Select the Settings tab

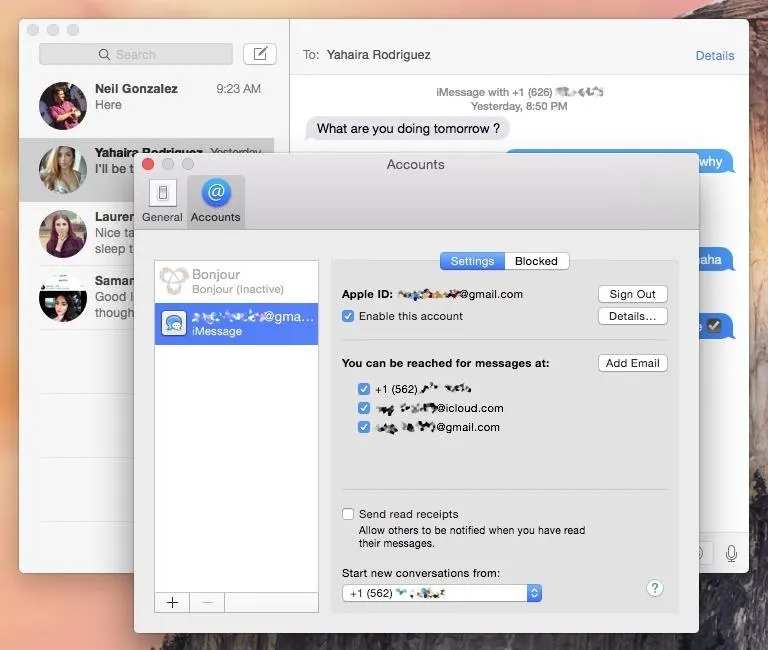(x=472, y=261)
